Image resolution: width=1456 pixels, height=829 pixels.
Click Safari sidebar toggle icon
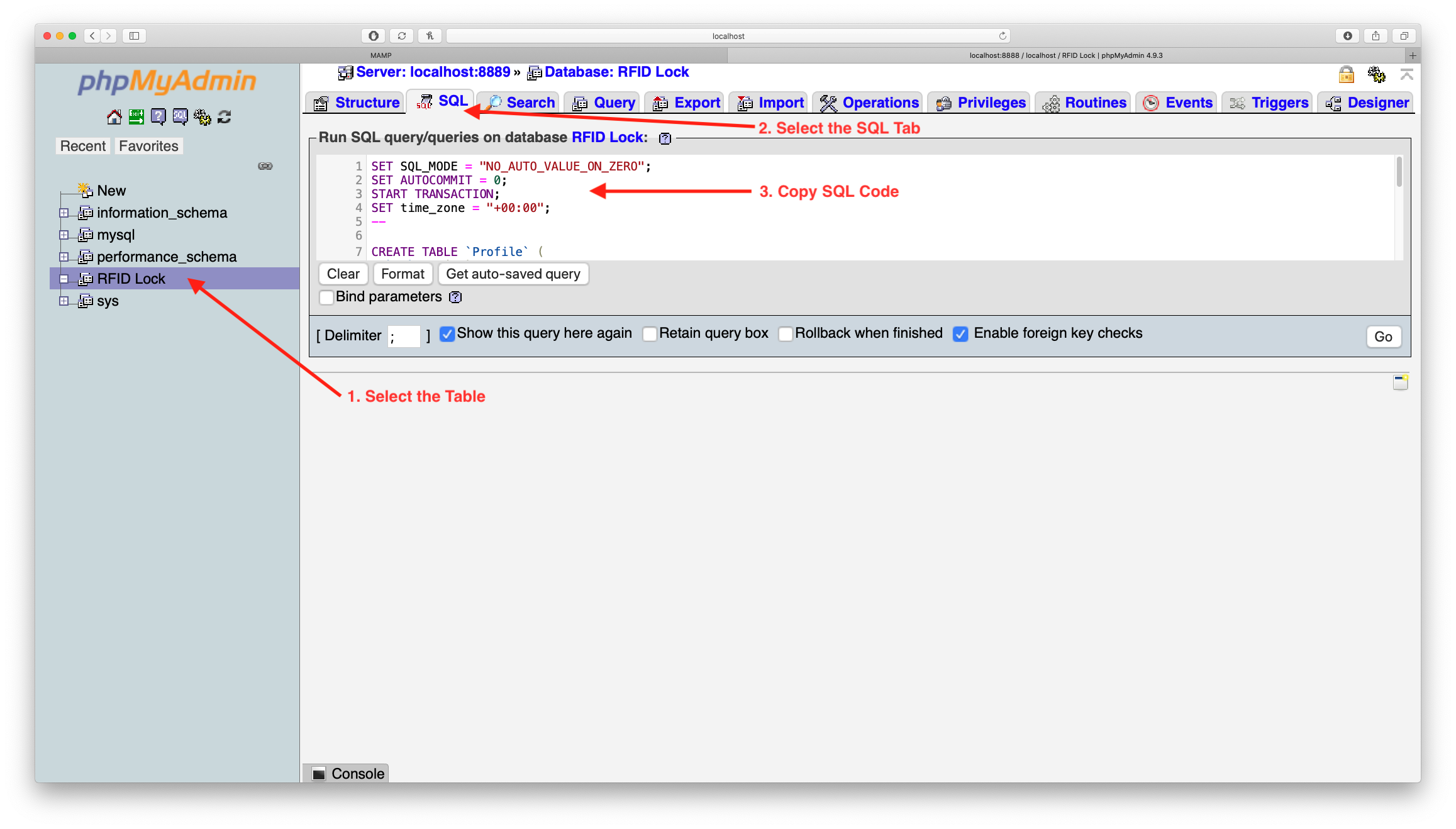coord(134,36)
